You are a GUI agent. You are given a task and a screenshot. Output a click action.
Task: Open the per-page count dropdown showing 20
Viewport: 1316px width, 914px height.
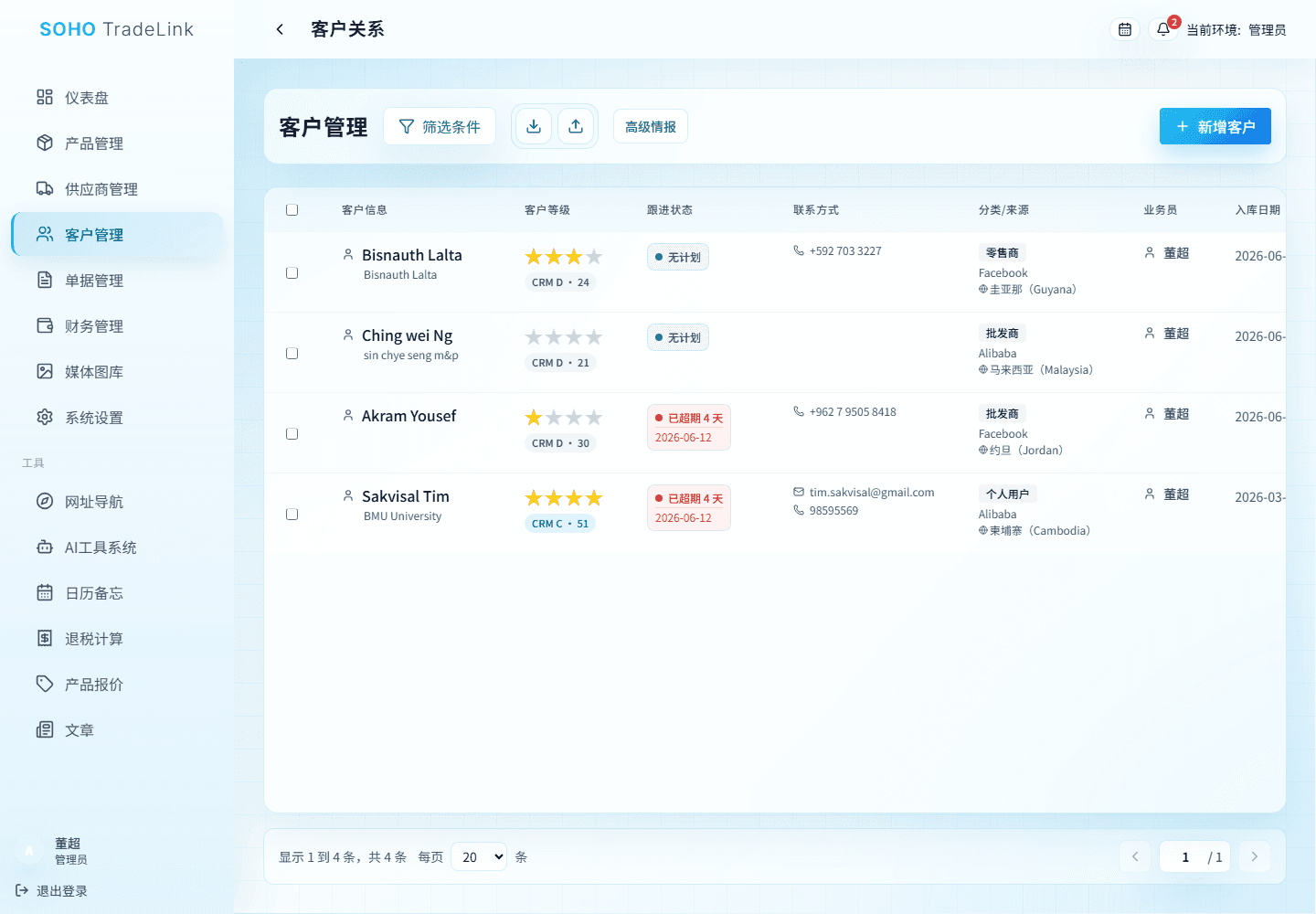click(x=479, y=856)
